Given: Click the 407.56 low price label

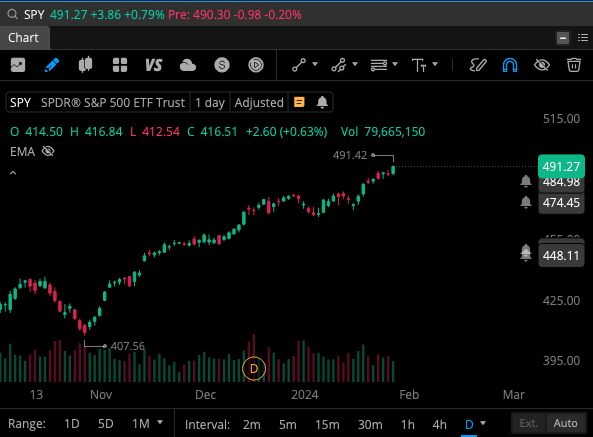Looking at the screenshot, I should (x=128, y=346).
